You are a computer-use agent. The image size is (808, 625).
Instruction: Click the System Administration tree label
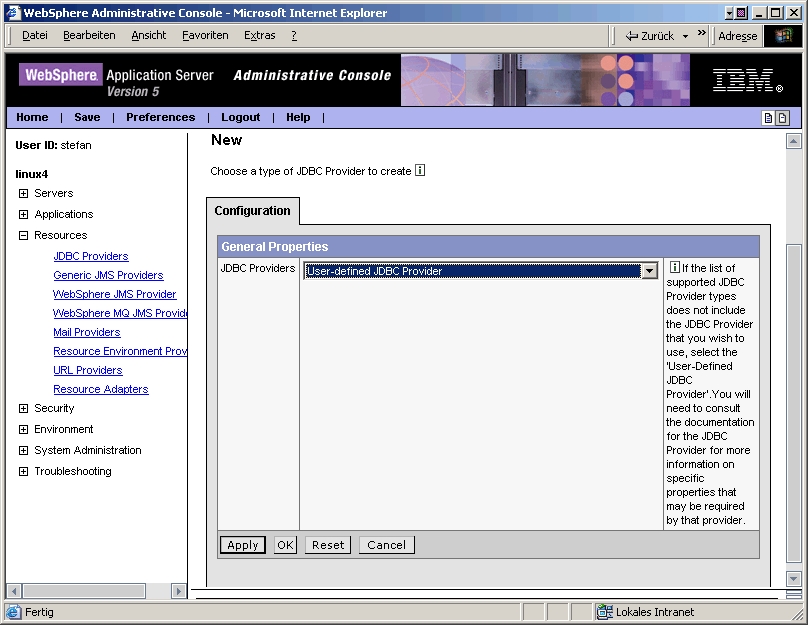88,450
